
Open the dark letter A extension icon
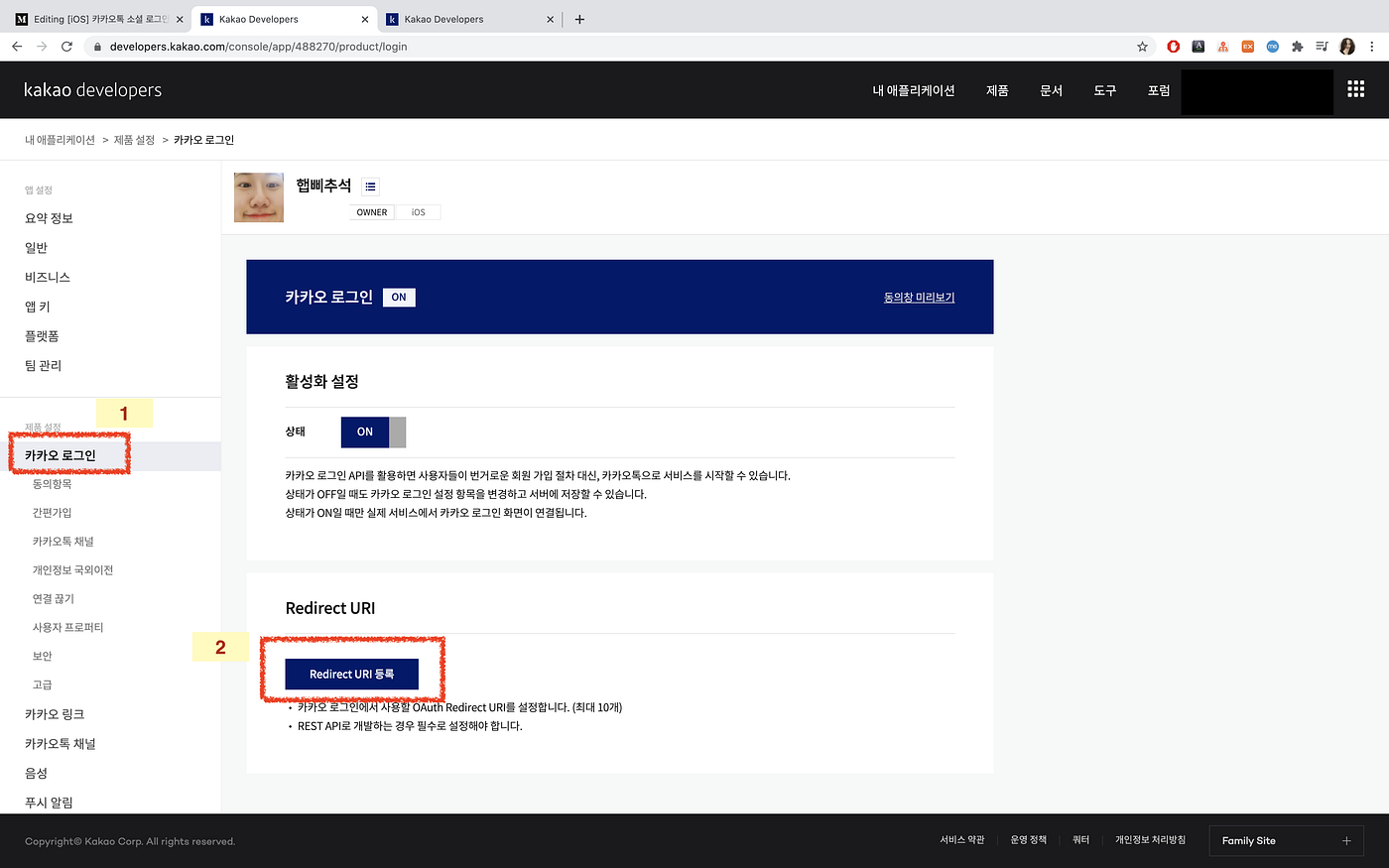coord(1199,47)
